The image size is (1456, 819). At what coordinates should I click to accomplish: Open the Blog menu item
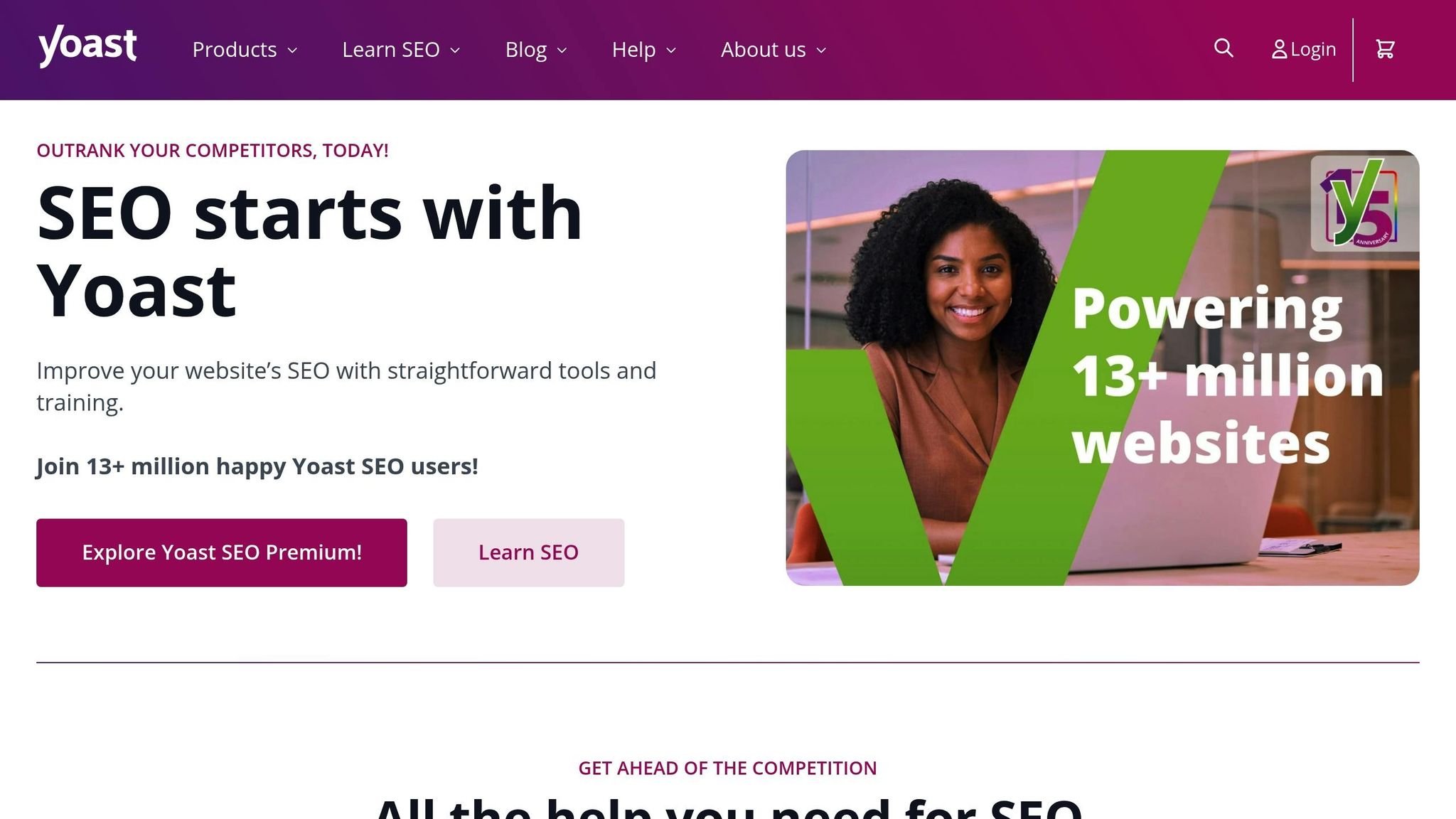pos(525,50)
